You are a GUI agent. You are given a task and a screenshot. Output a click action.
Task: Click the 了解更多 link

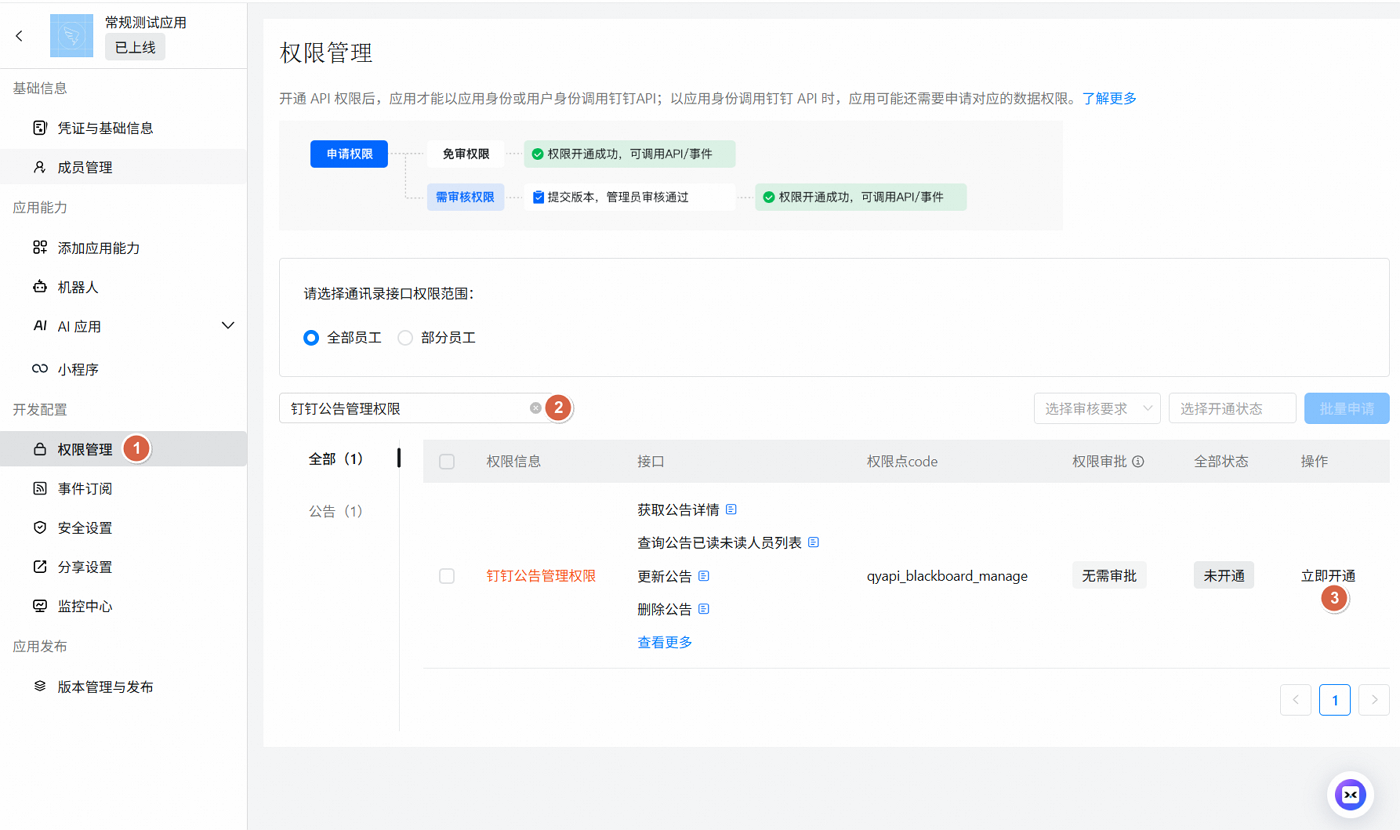[1109, 99]
